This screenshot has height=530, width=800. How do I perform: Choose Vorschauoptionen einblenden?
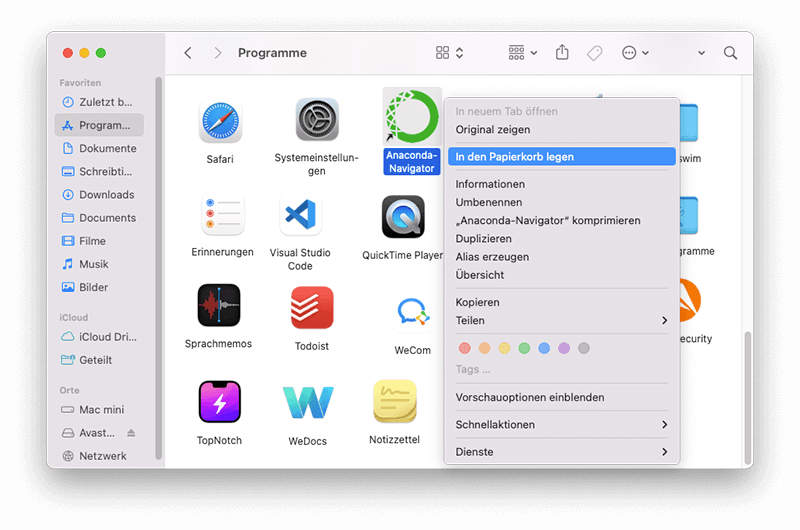pyautogui.click(x=562, y=397)
